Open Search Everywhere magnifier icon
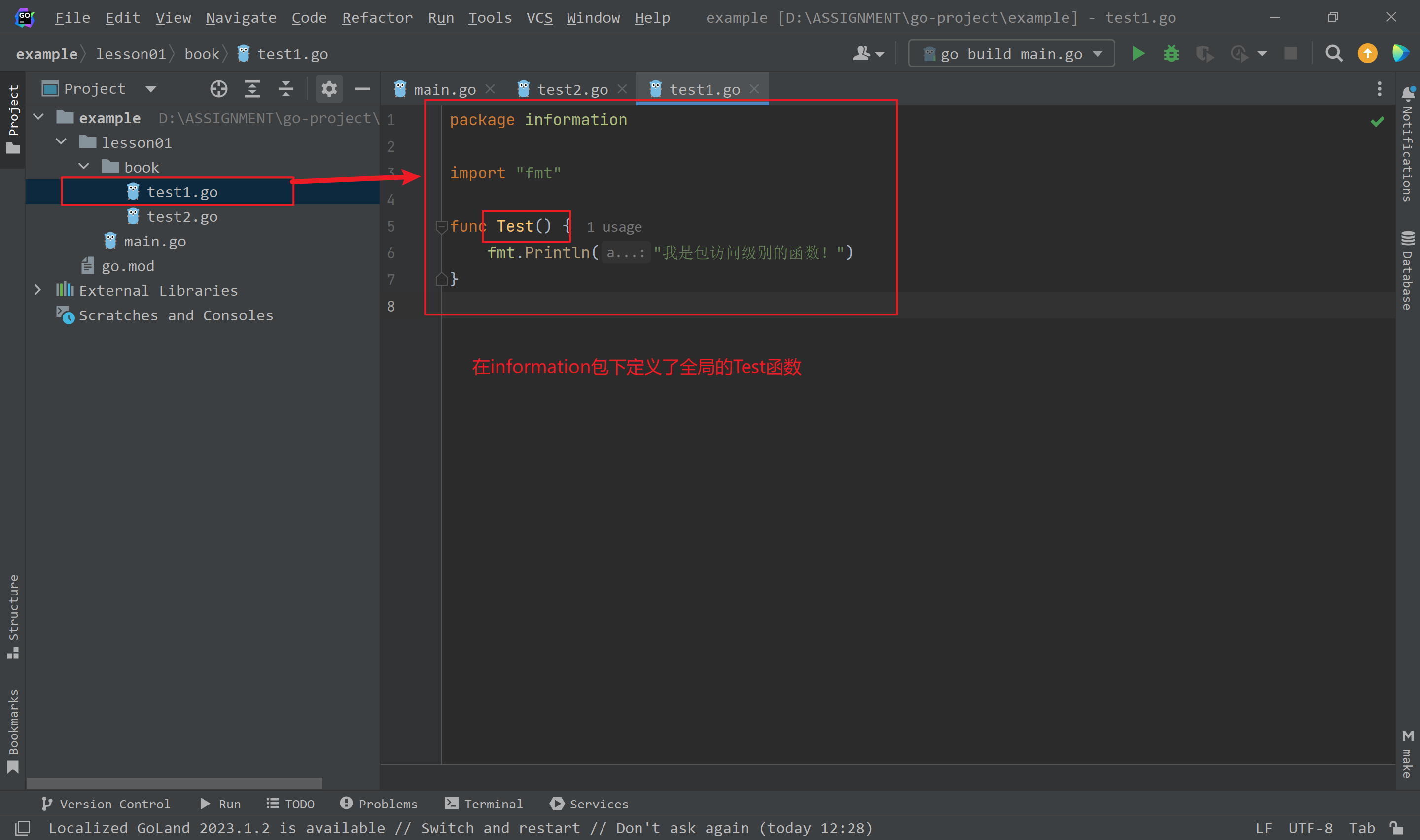 1333,54
